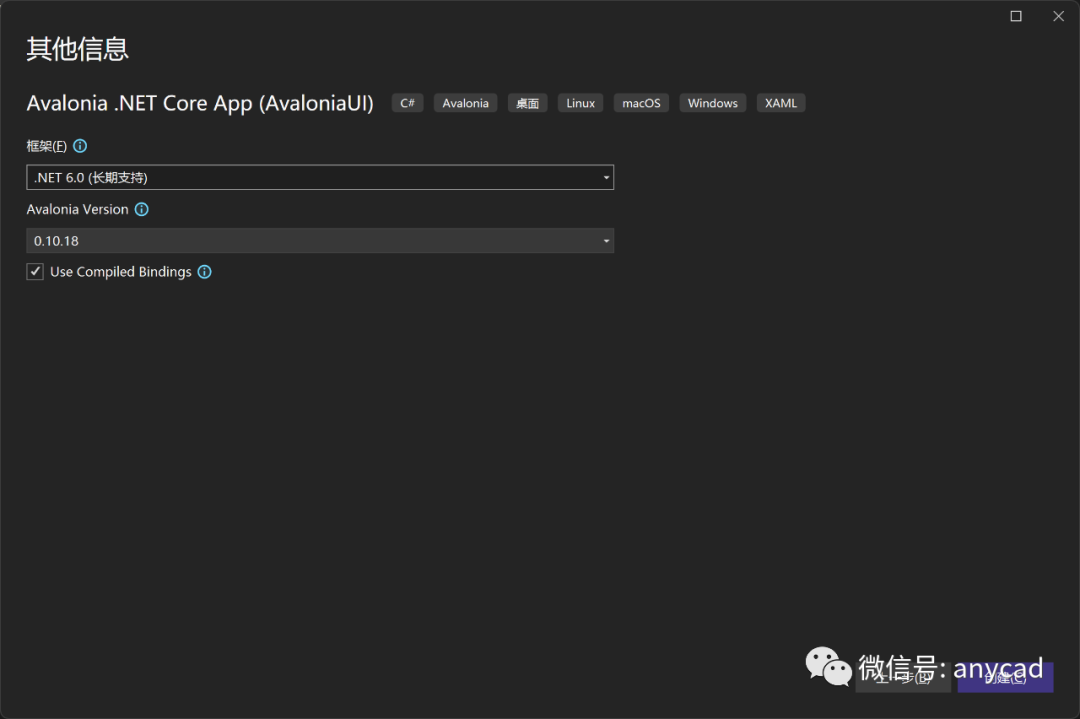Screen dimensions: 1080x719
Task: Click the Linux tag
Action: click(x=581, y=103)
